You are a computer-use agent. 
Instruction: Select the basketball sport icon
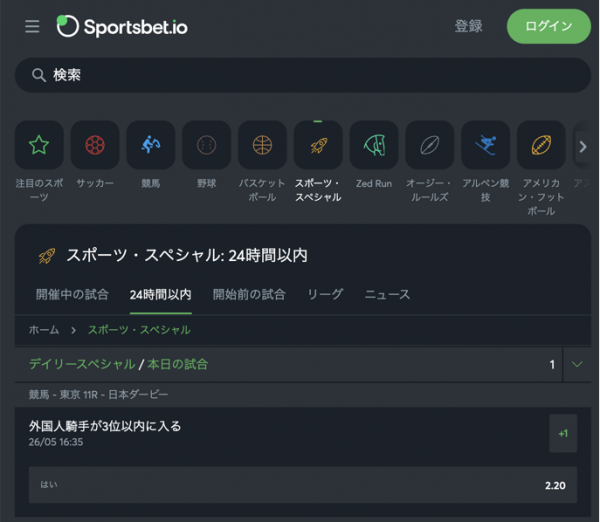(x=262, y=145)
